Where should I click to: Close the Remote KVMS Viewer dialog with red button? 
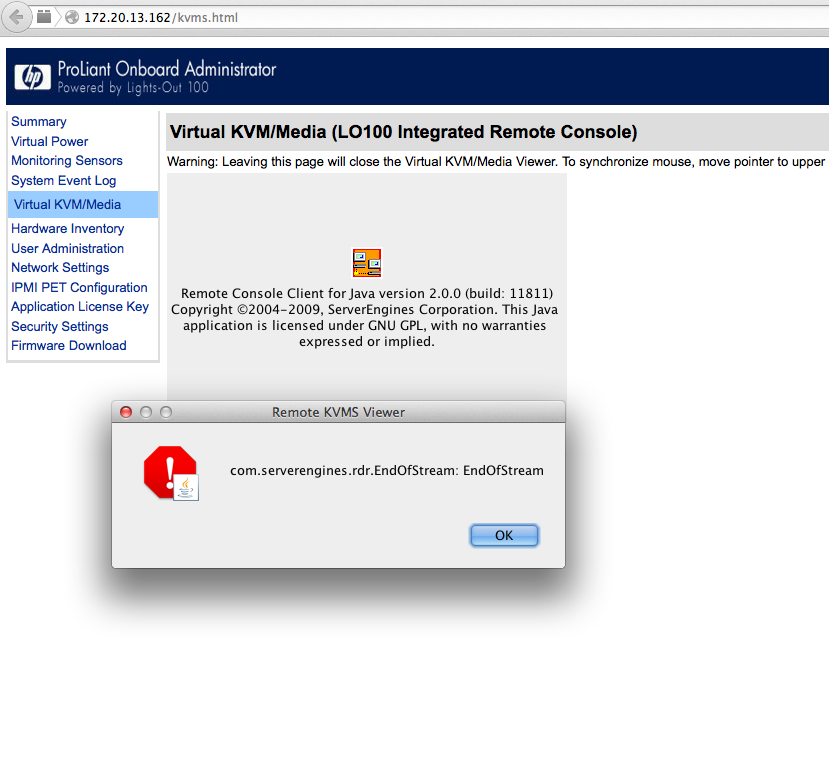pyautogui.click(x=126, y=412)
